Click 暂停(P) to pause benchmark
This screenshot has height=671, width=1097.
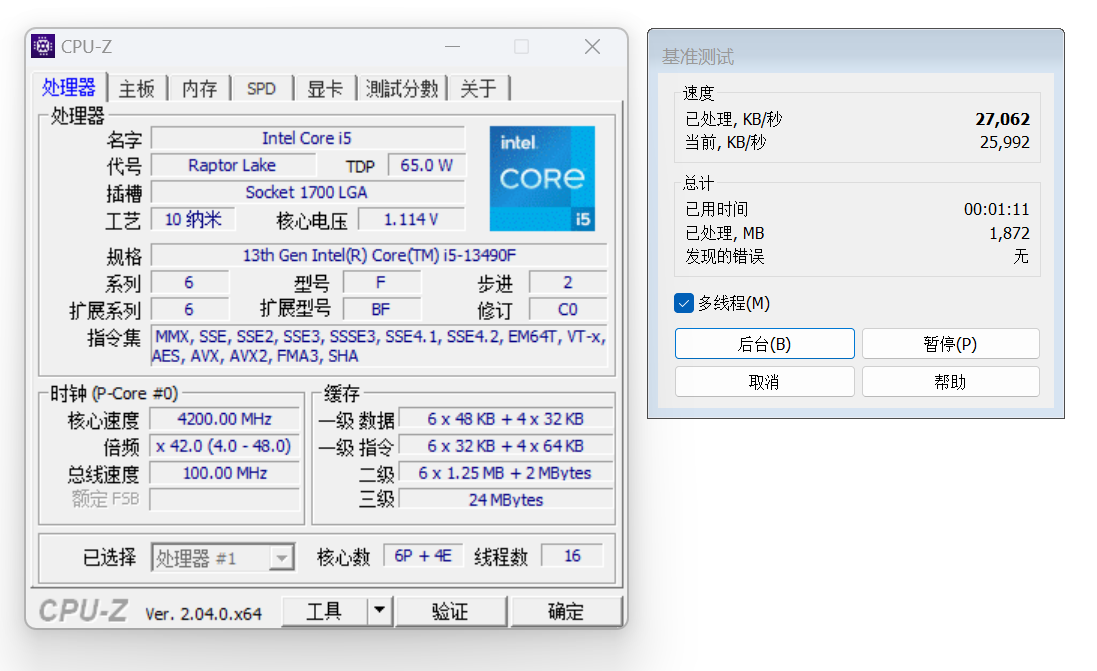pyautogui.click(x=950, y=344)
